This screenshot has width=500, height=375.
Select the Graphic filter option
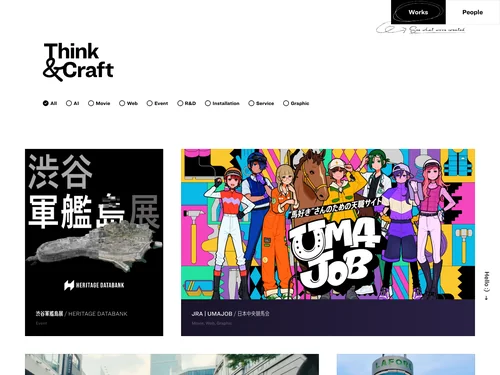[x=296, y=103]
